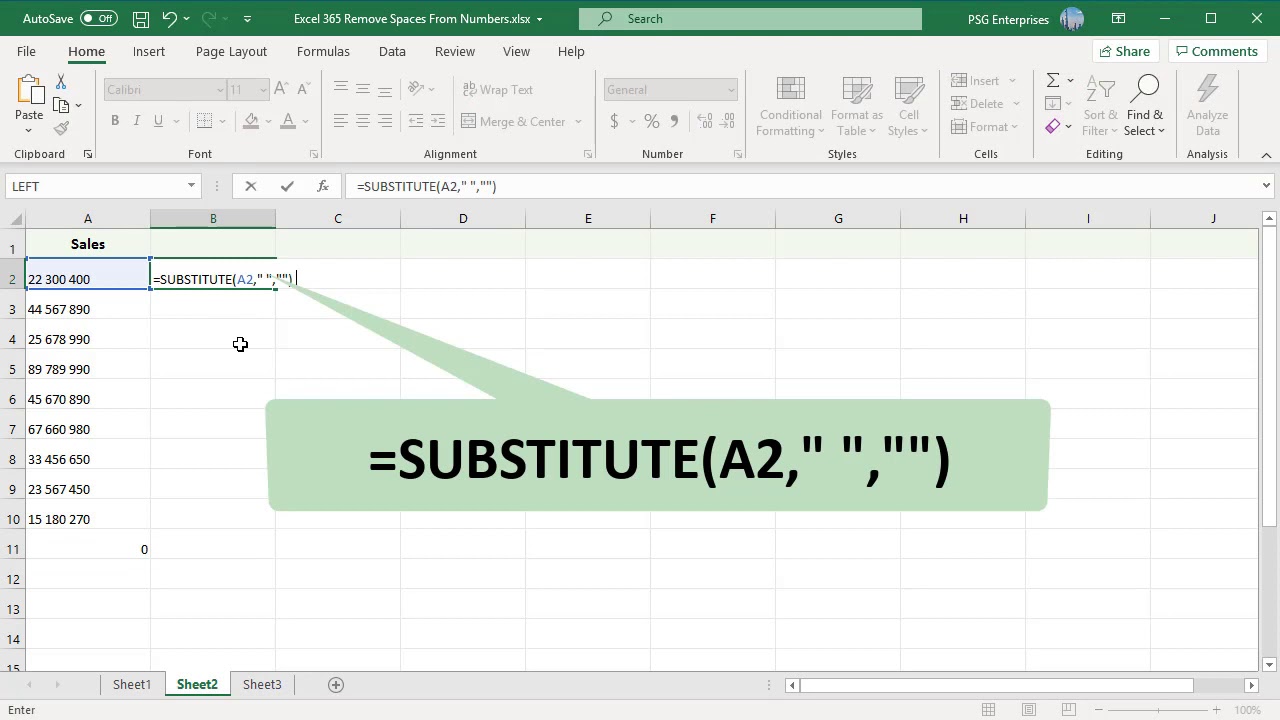Open Cell Styles gallery

click(x=908, y=106)
